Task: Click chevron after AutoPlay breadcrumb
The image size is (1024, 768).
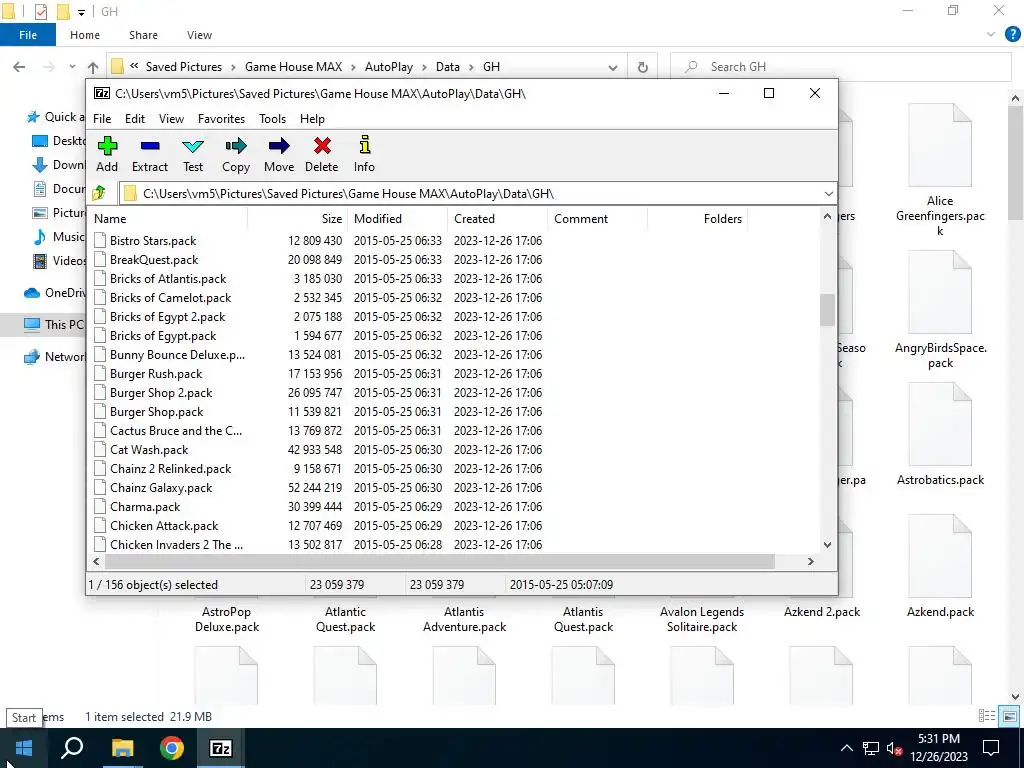Action: [424, 67]
